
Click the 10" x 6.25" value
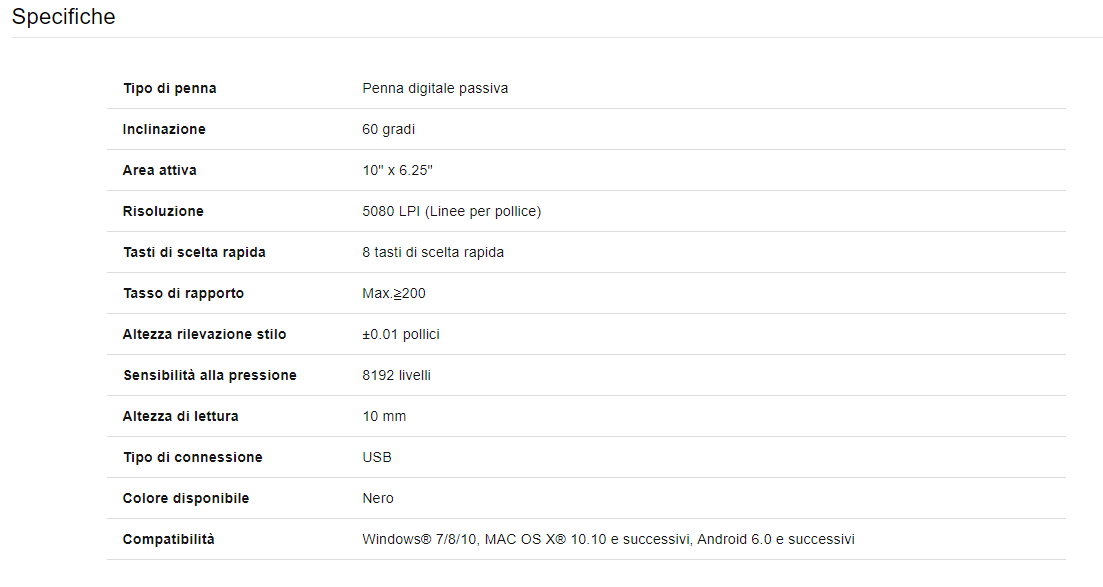(397, 170)
